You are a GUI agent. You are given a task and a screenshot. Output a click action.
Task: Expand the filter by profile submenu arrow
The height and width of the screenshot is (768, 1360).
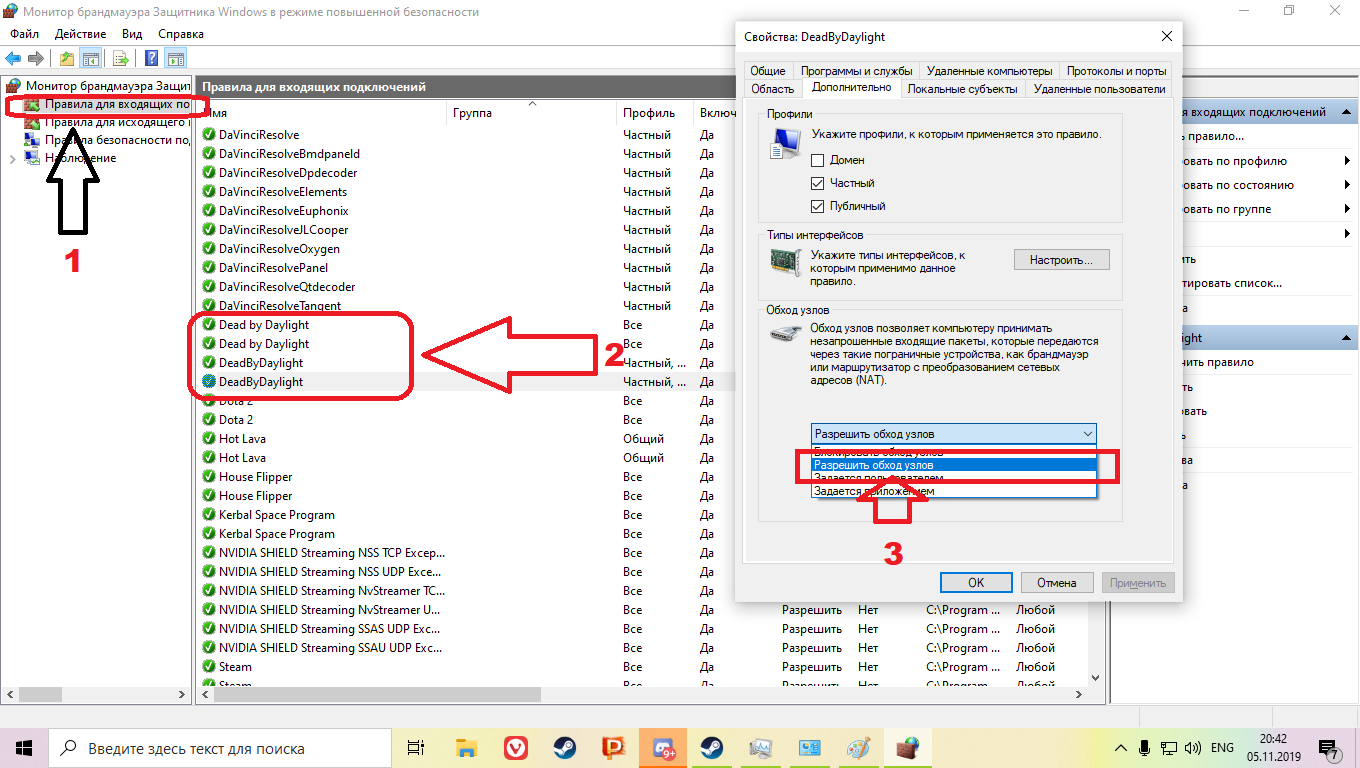pos(1347,161)
